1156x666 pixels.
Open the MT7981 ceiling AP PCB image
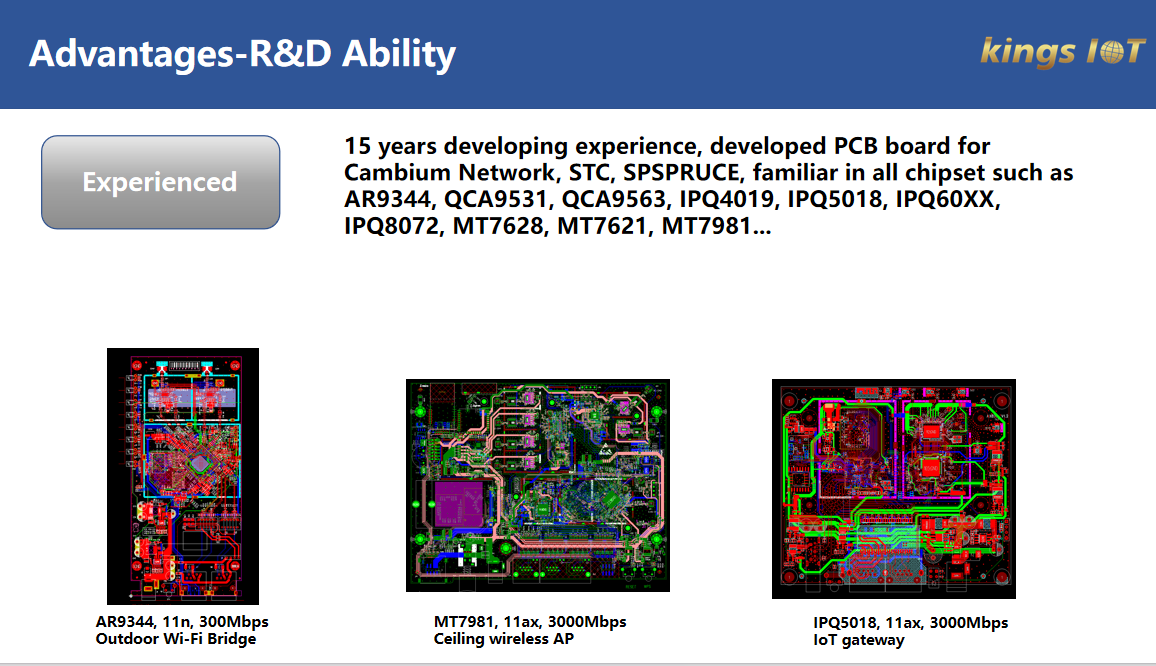(538, 485)
